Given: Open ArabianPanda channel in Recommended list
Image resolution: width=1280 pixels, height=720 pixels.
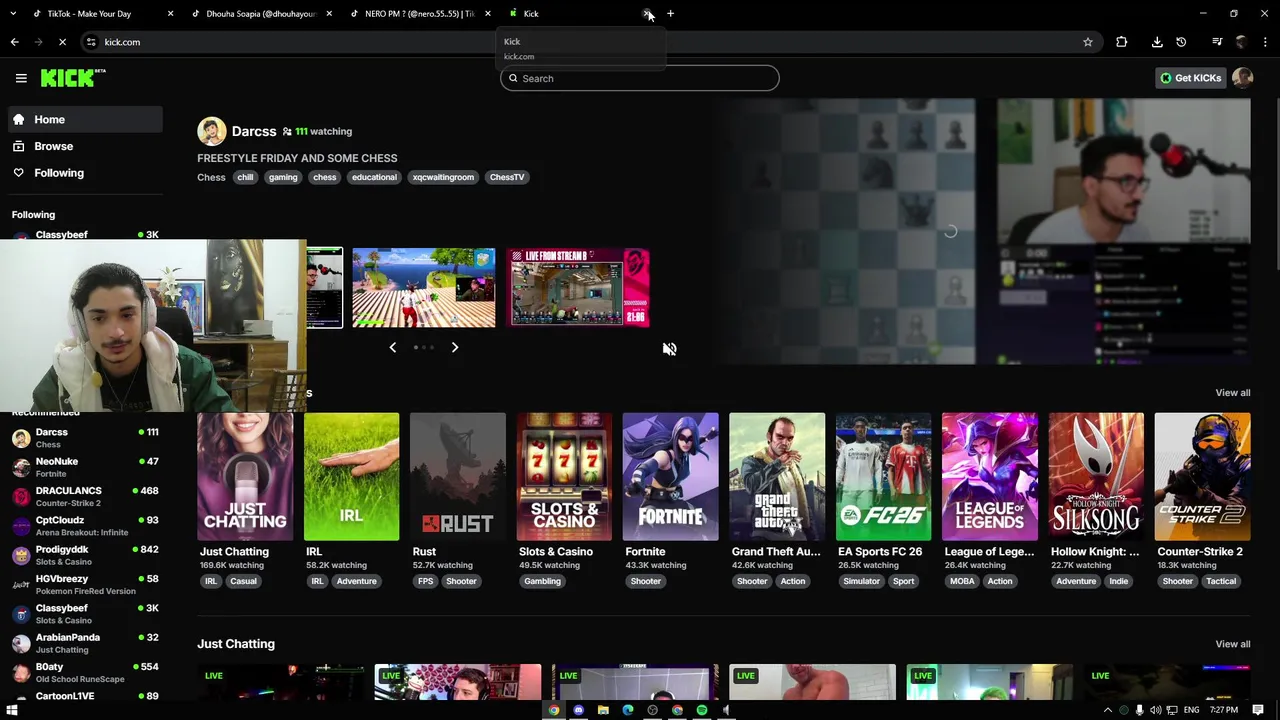Looking at the screenshot, I should click(85, 643).
